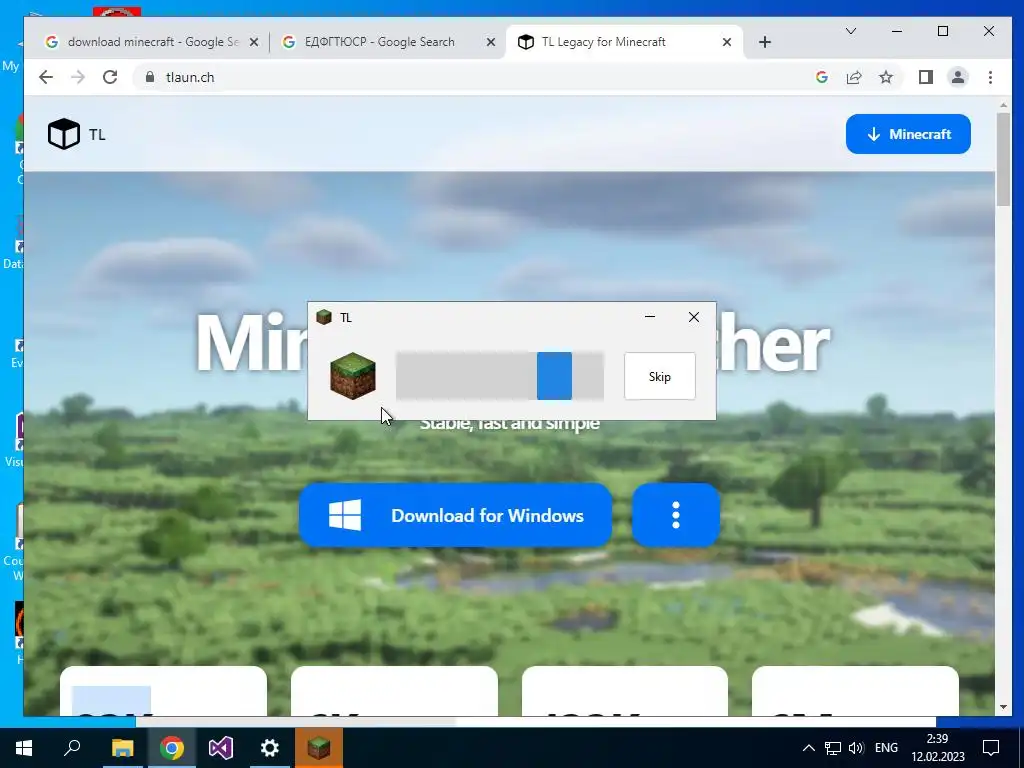1024x768 pixels.
Task: Toggle the Chrome side panel
Action: pyautogui.click(x=925, y=77)
